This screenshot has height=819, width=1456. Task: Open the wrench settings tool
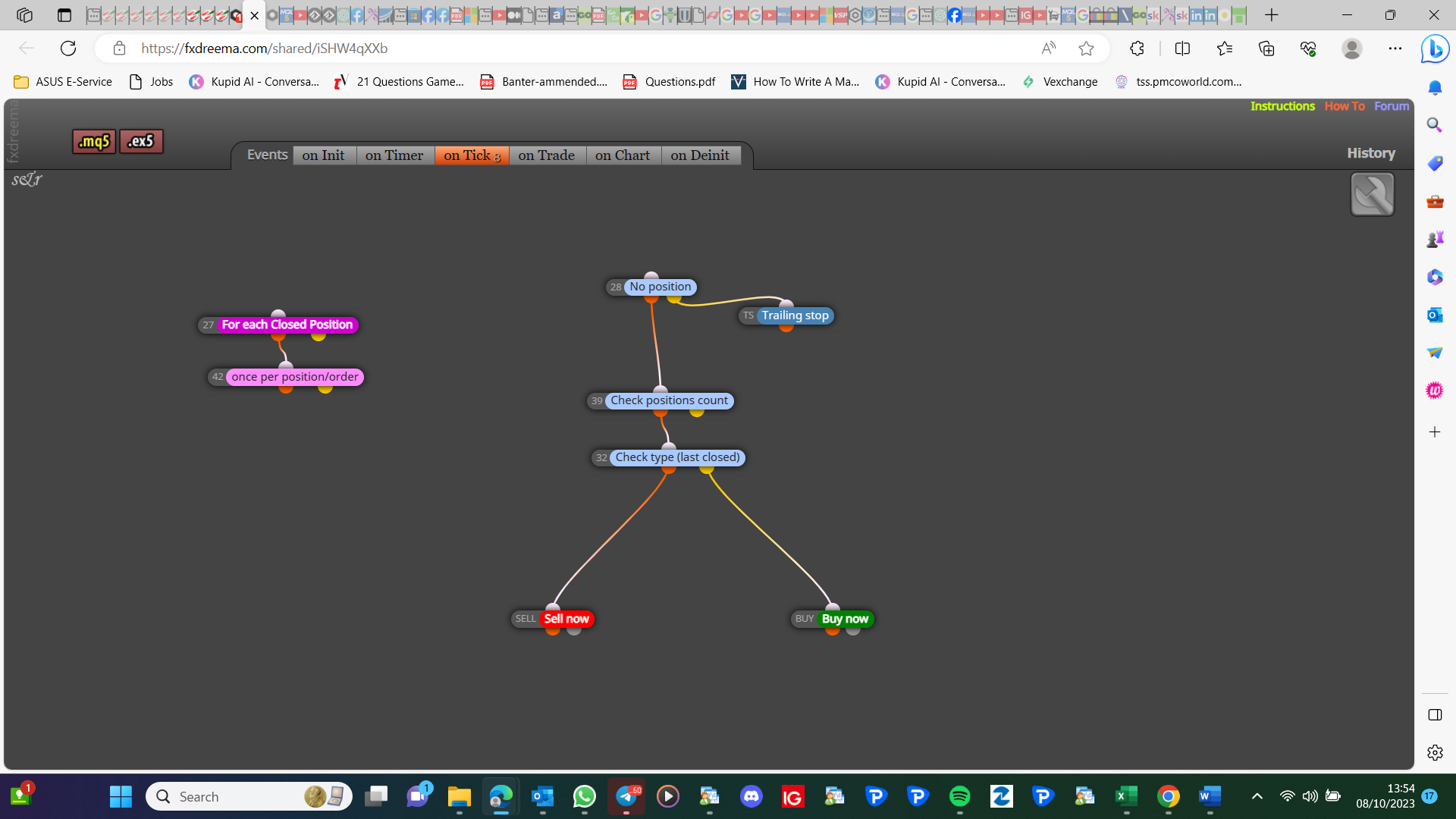1373,194
